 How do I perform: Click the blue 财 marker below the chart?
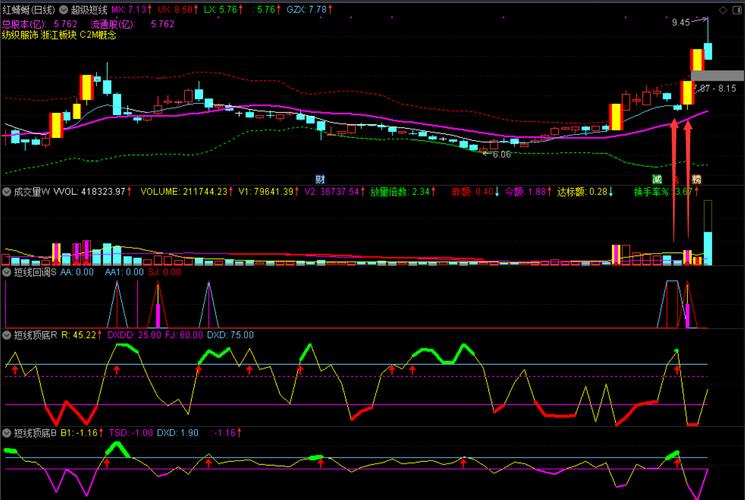click(320, 178)
